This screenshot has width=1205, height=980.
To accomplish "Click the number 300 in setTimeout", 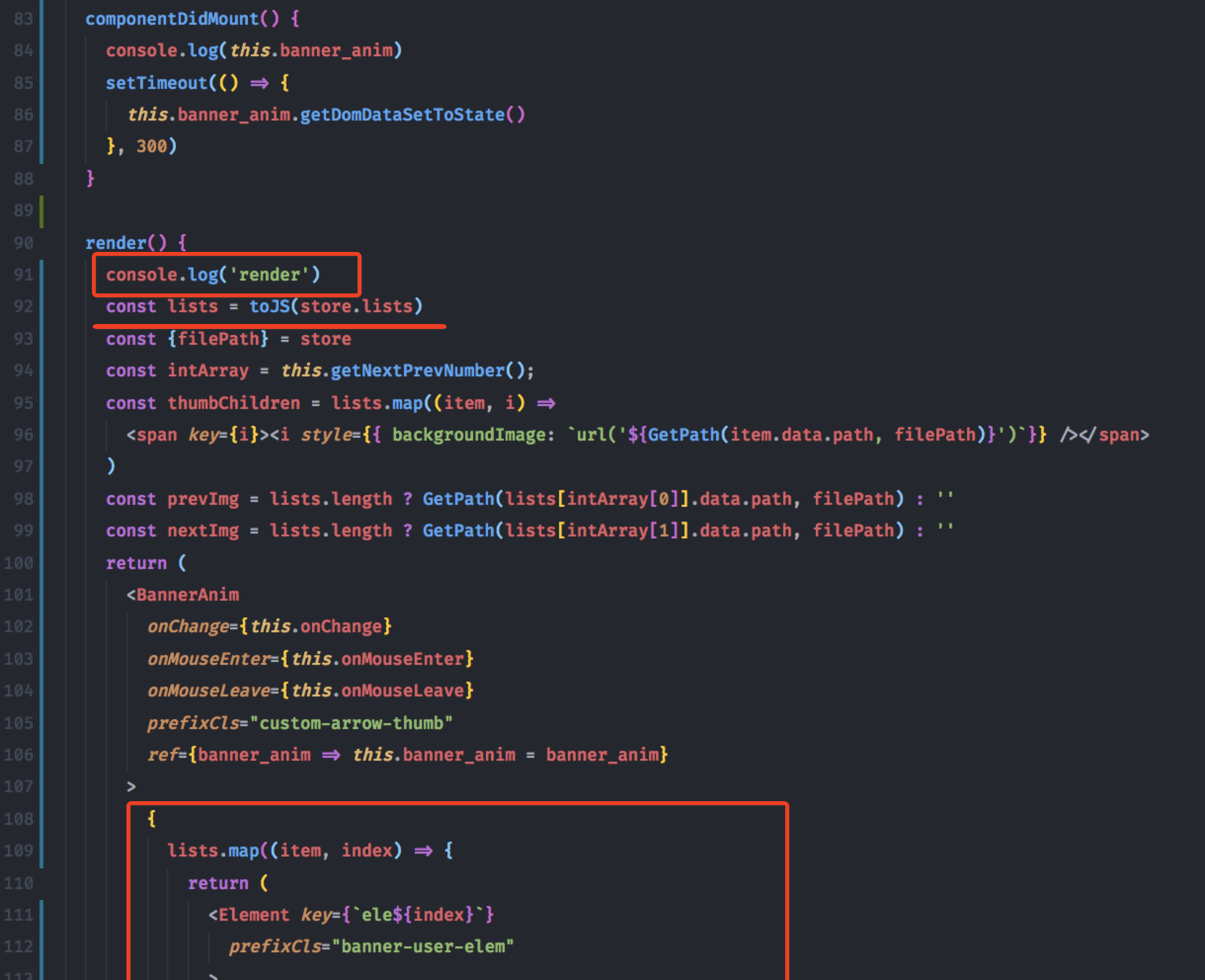I will coord(152,147).
